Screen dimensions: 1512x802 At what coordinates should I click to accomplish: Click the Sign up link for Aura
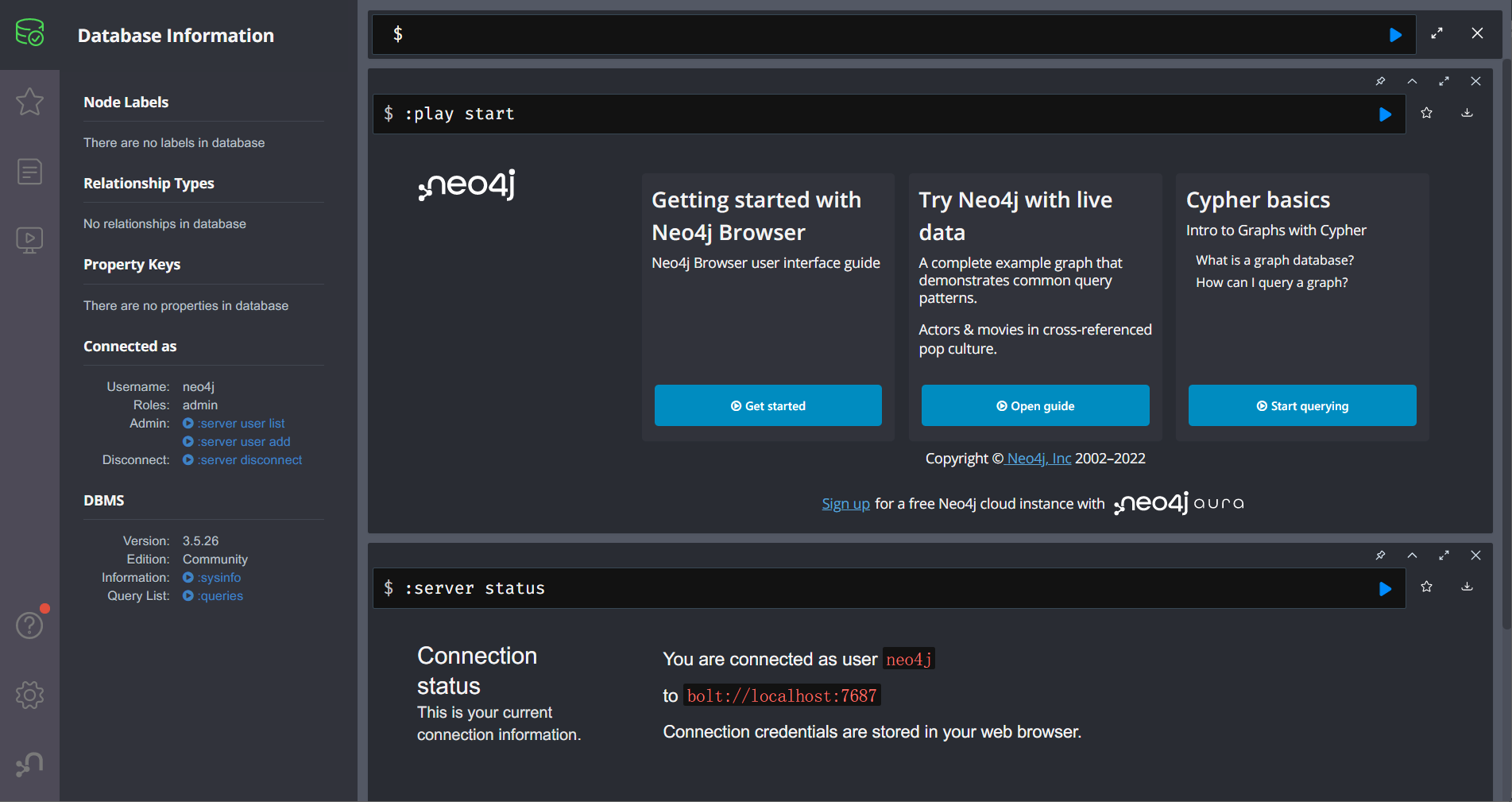click(845, 504)
